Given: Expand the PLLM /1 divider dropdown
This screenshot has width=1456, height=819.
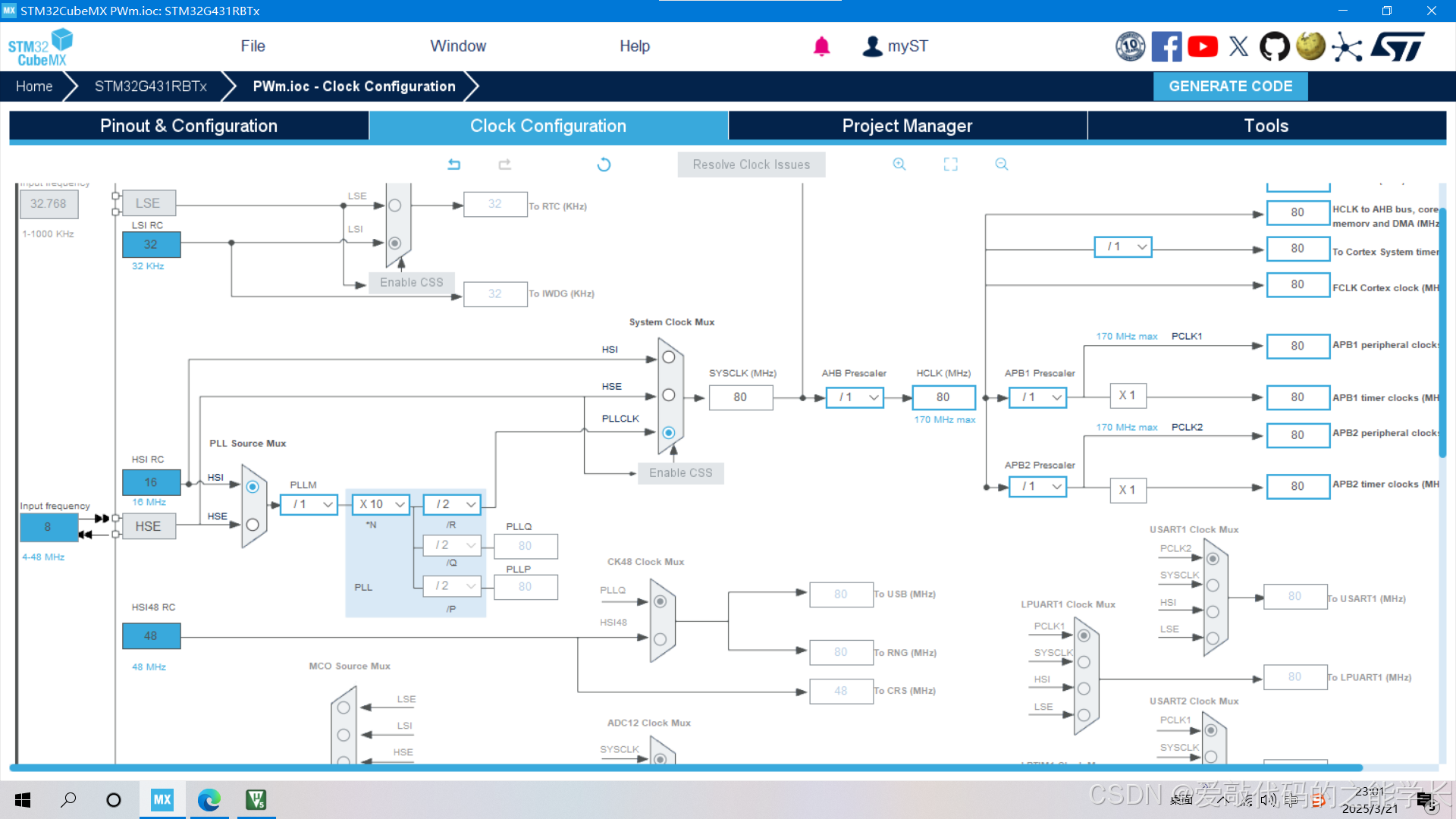Looking at the screenshot, I should 309,504.
